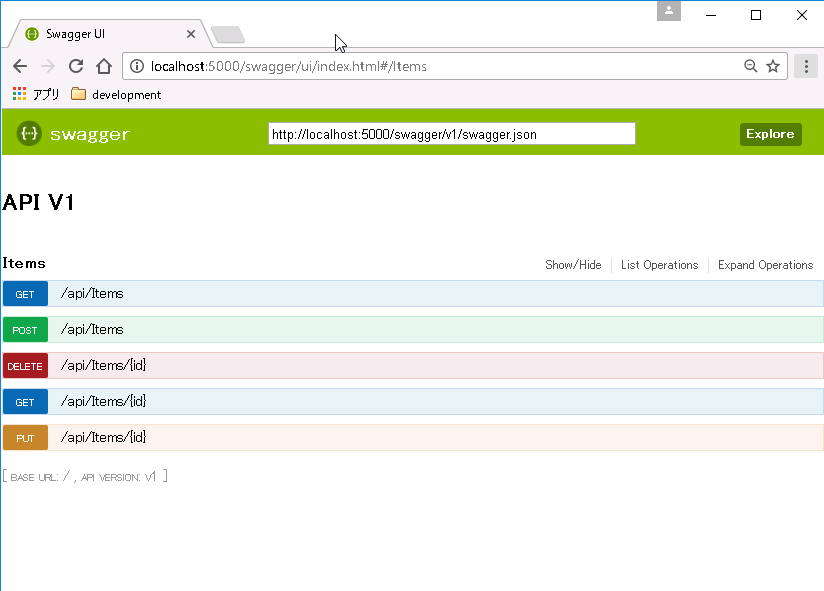Click the browser forward arrow
Image resolution: width=824 pixels, height=591 pixels.
pyautogui.click(x=48, y=66)
